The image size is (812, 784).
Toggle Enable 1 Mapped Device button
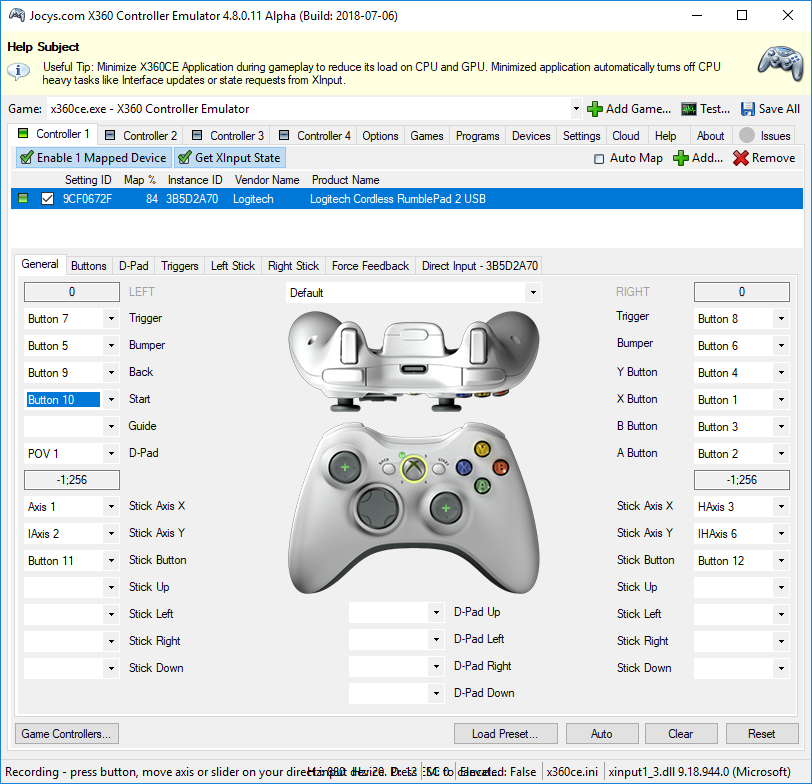point(93,158)
